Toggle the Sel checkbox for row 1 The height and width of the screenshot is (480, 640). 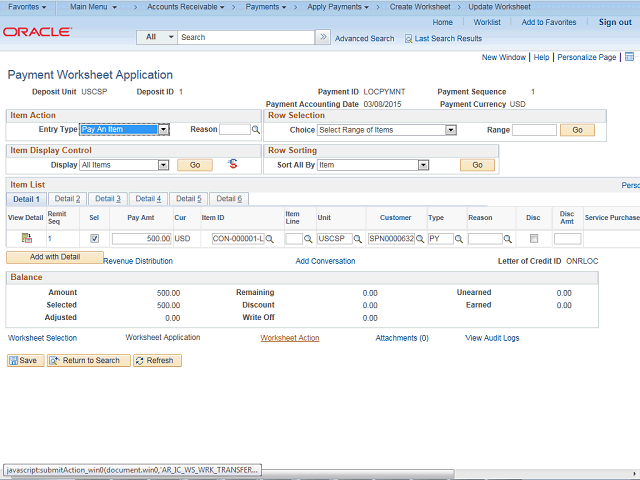click(95, 239)
